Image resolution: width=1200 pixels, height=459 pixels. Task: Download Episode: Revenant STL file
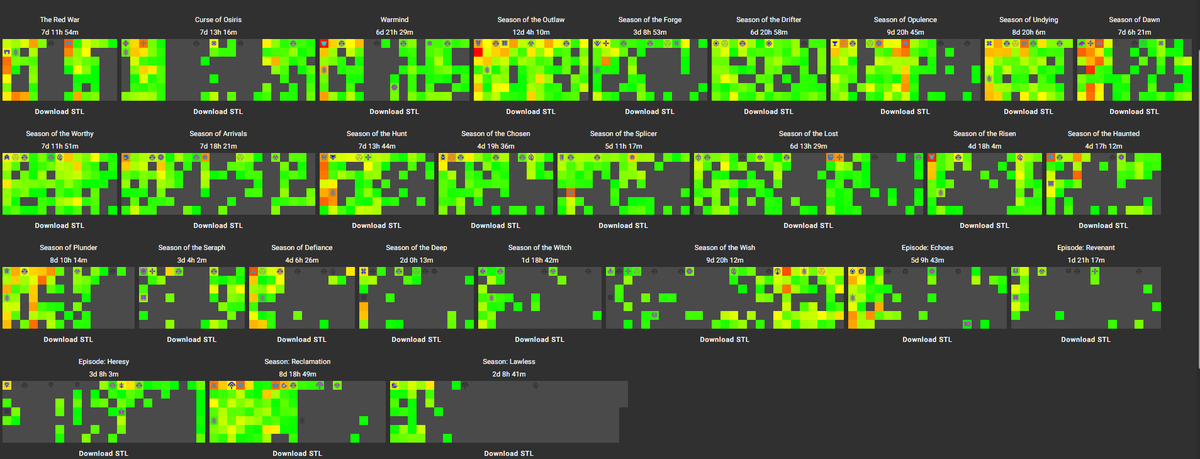click(1085, 339)
